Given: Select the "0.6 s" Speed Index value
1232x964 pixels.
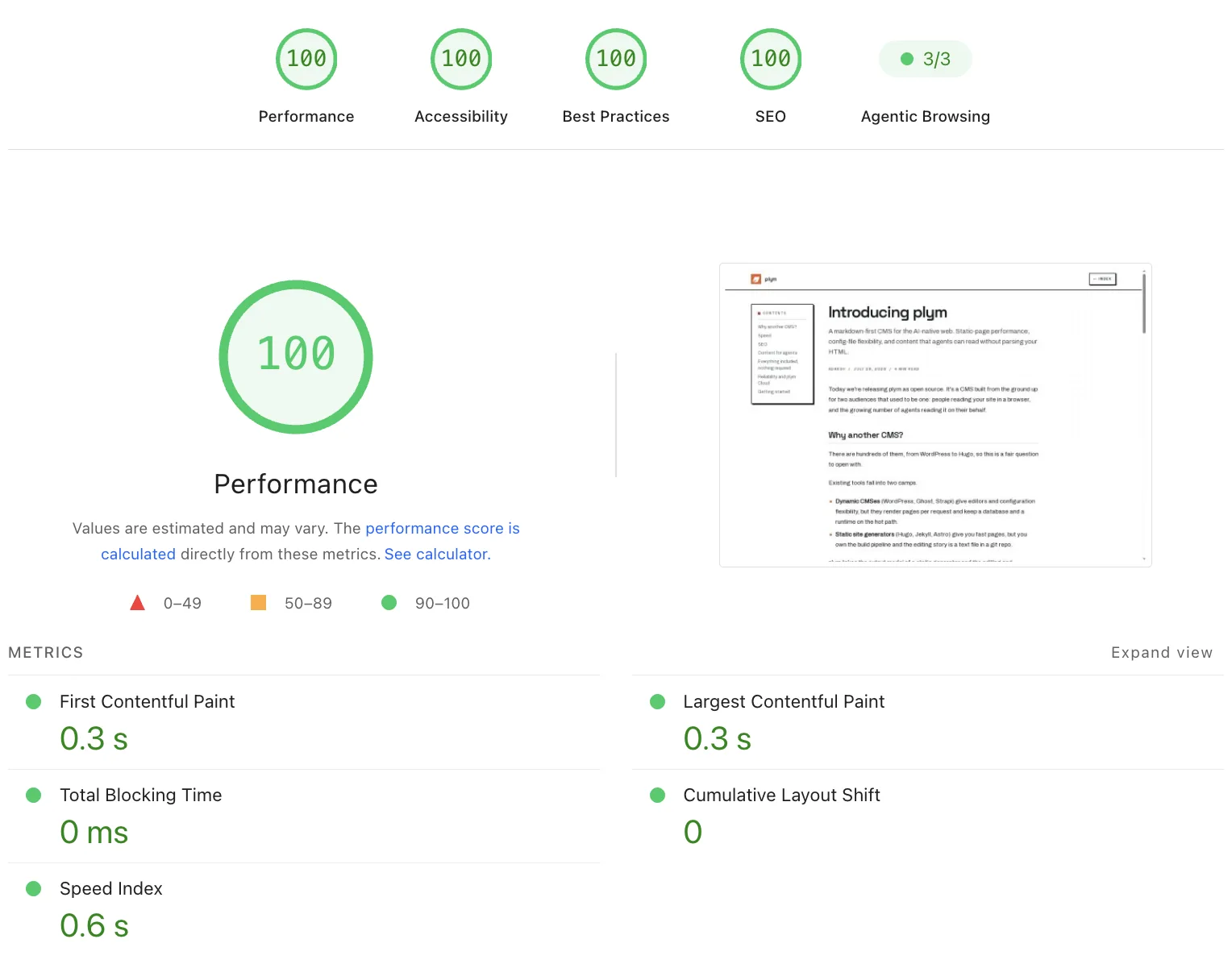Looking at the screenshot, I should coord(94,925).
